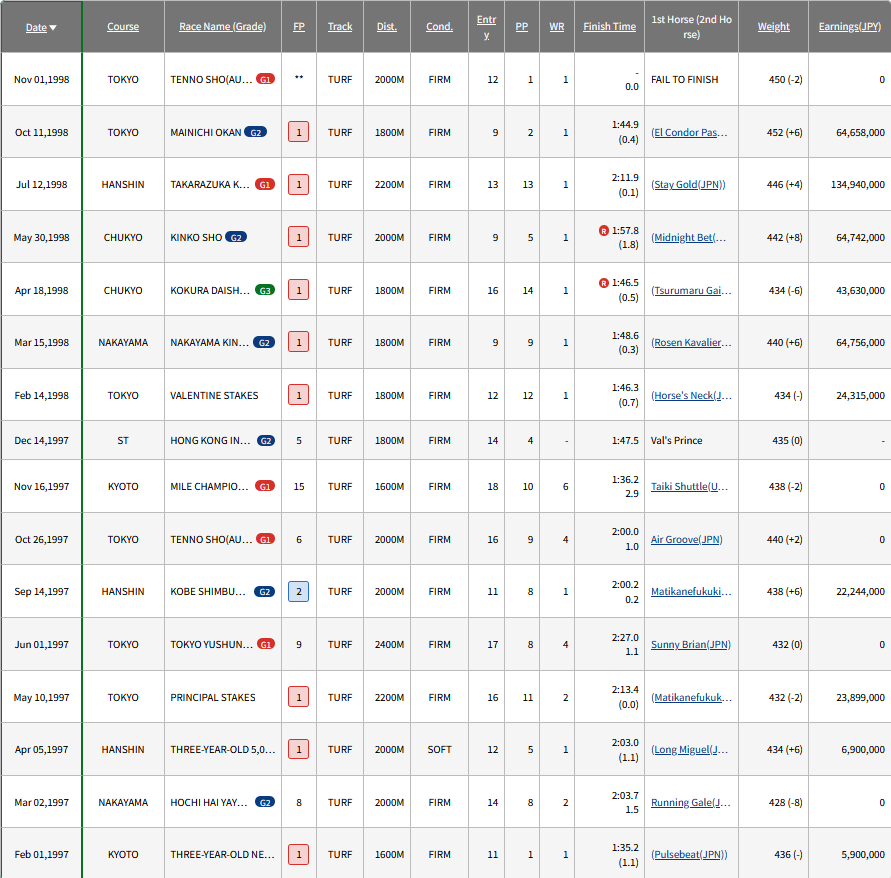Click 1st place badge for Nakayama Kinen

(299, 342)
